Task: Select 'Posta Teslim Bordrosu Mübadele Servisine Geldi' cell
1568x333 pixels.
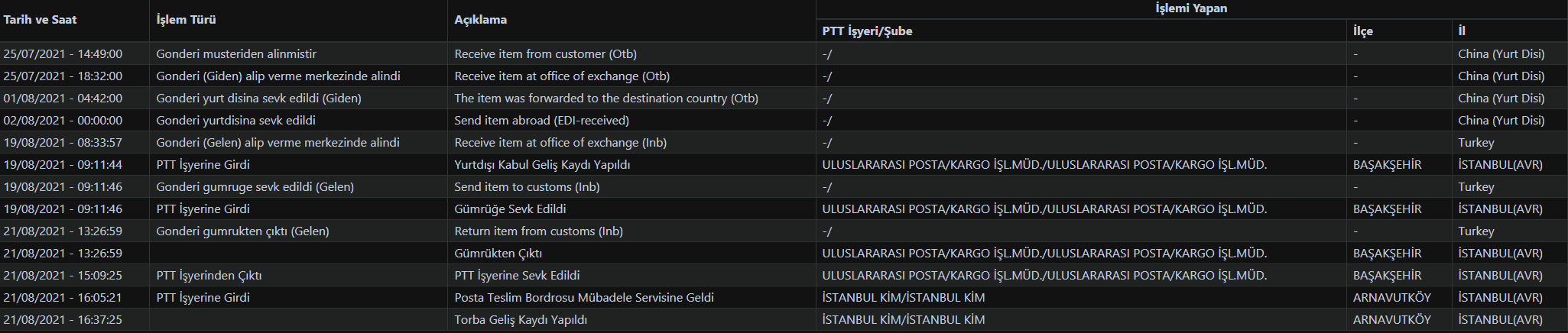Action: pos(584,298)
